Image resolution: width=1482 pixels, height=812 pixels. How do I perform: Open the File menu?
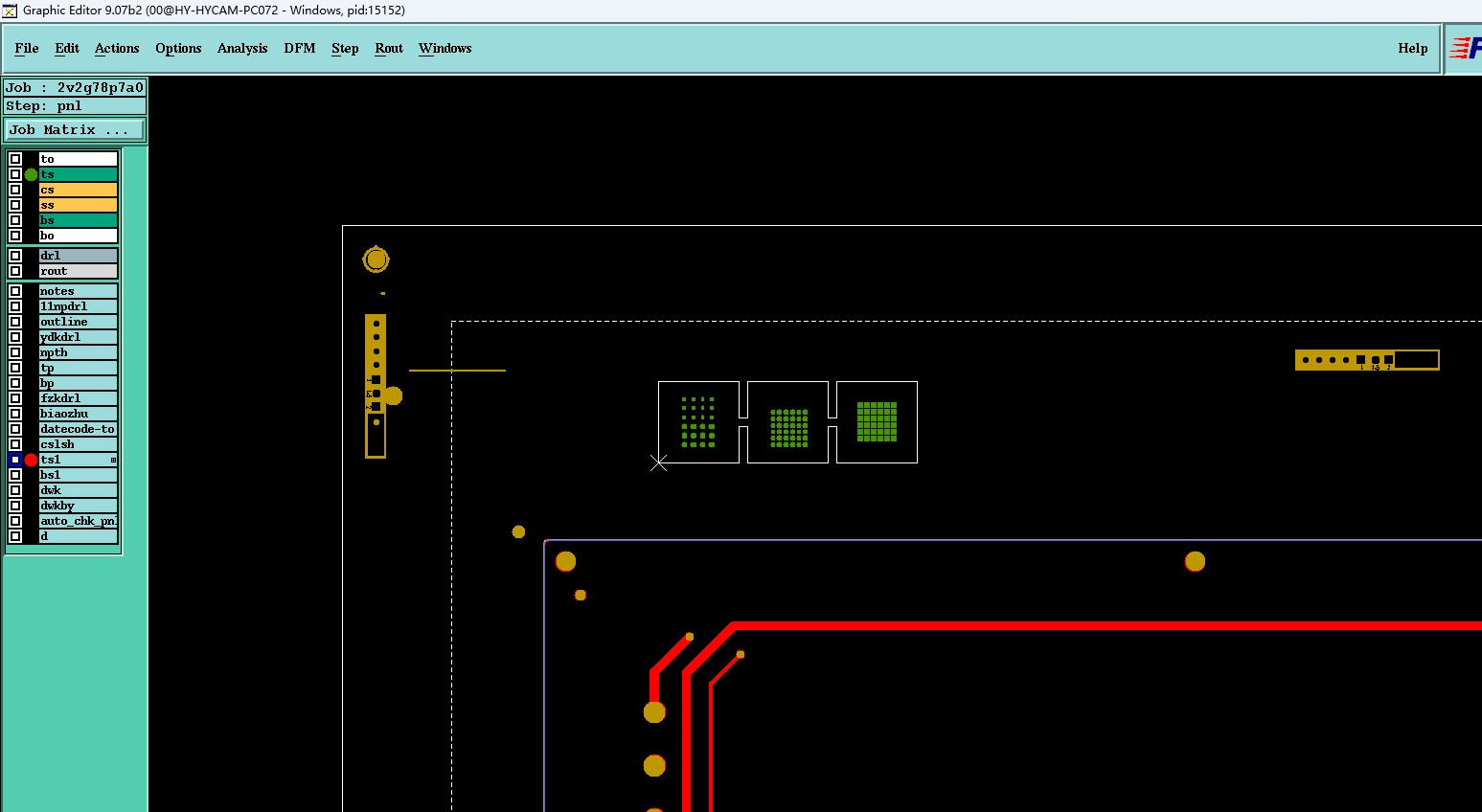click(27, 48)
